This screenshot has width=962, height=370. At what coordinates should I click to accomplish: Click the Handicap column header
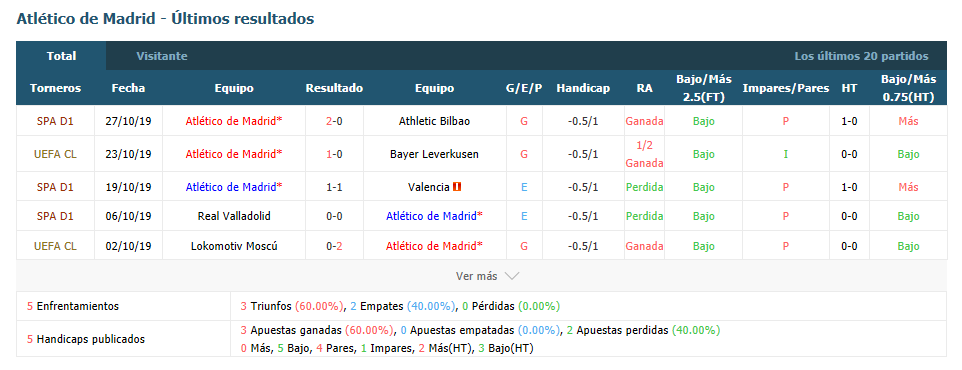coord(583,88)
